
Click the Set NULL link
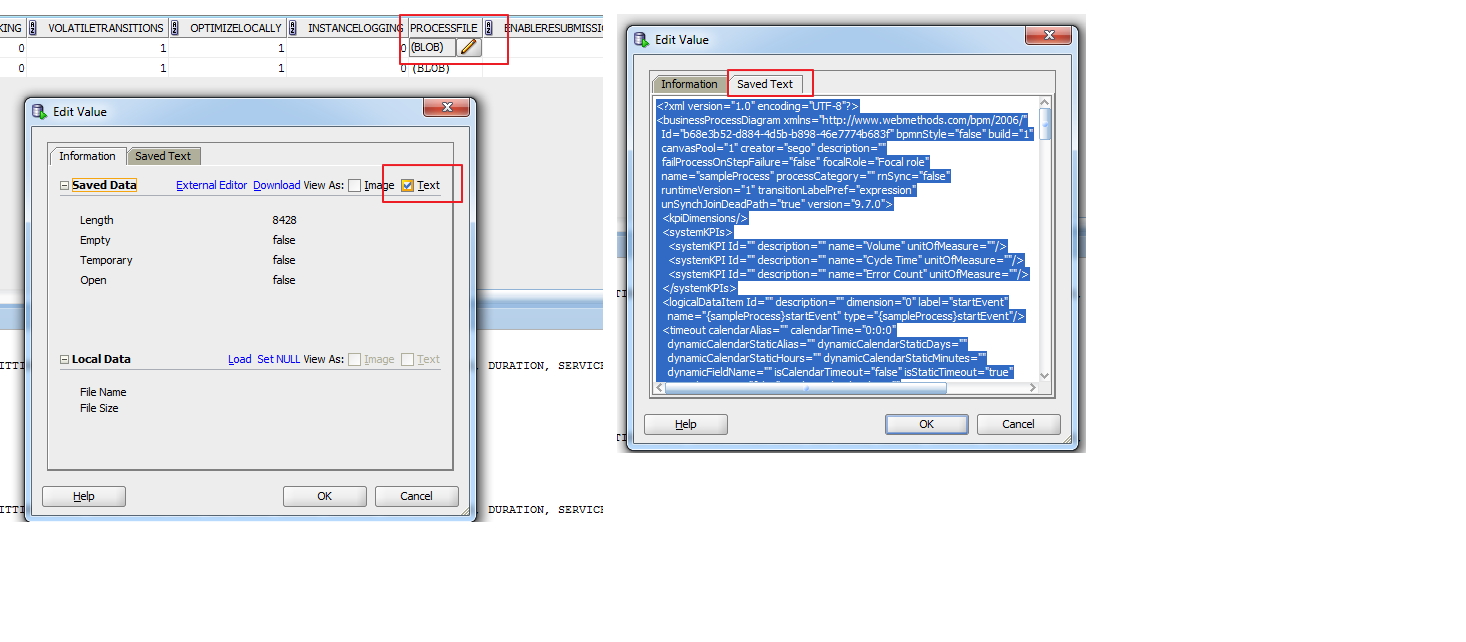279,359
